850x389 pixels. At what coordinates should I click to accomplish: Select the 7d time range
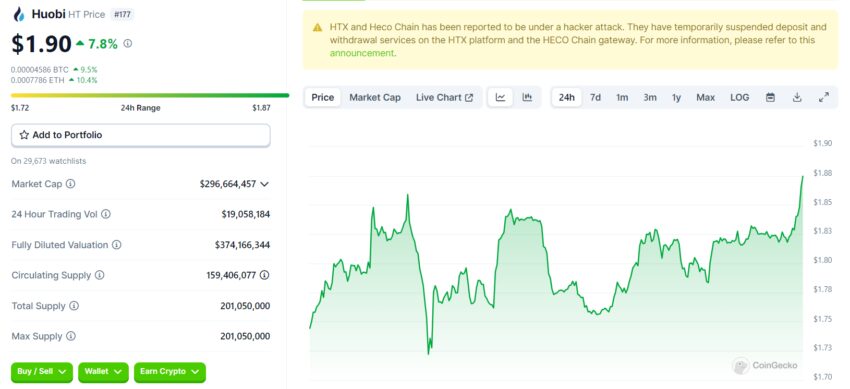coord(595,98)
